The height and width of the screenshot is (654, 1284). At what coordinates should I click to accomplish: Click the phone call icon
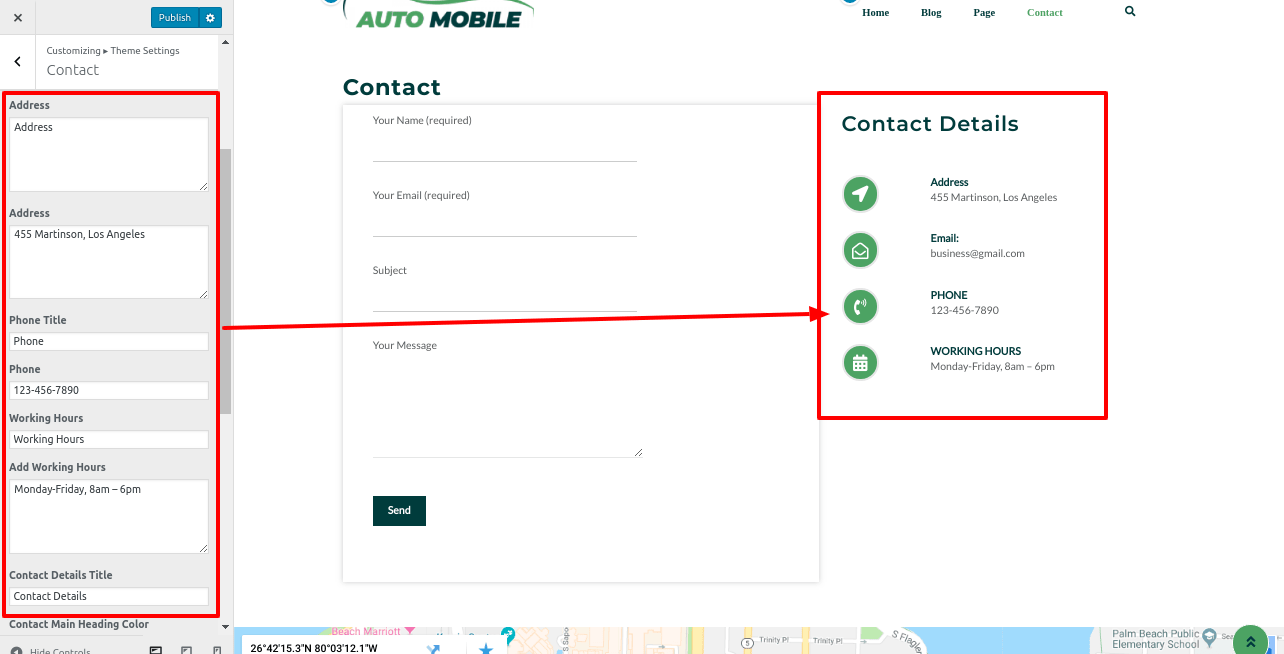860,306
